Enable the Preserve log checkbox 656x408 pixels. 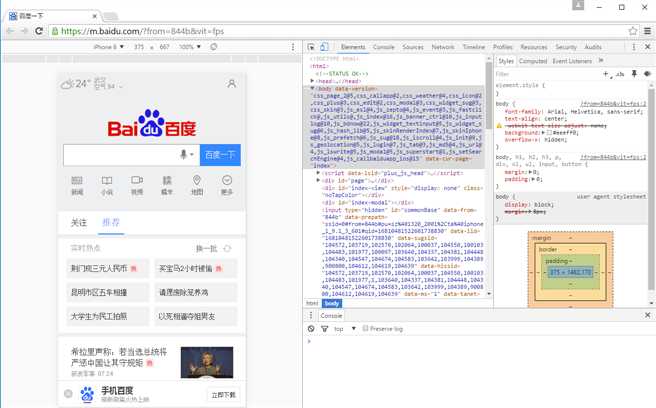point(365,328)
